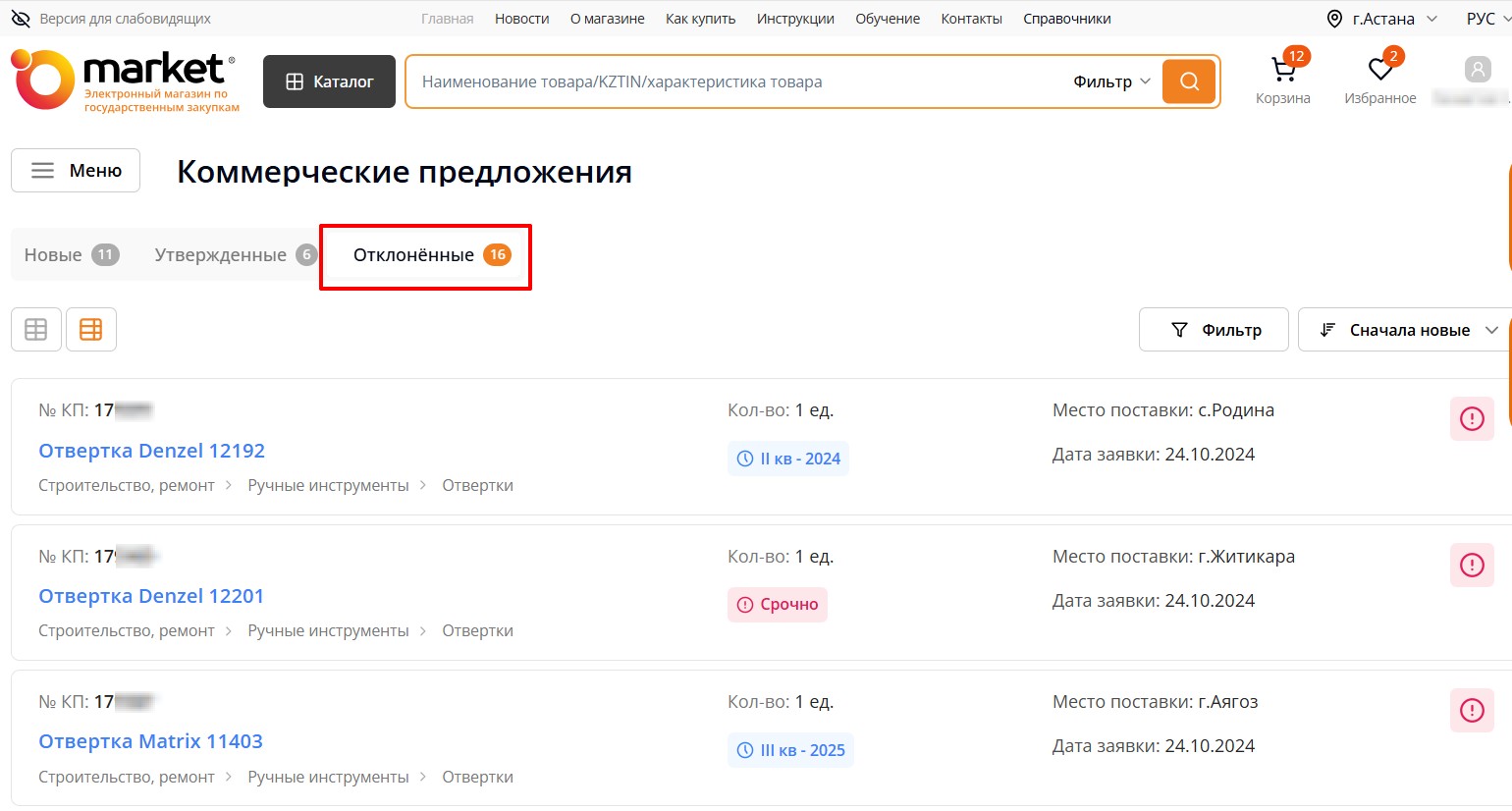
Task: Click the market logo to go home
Action: [125, 81]
